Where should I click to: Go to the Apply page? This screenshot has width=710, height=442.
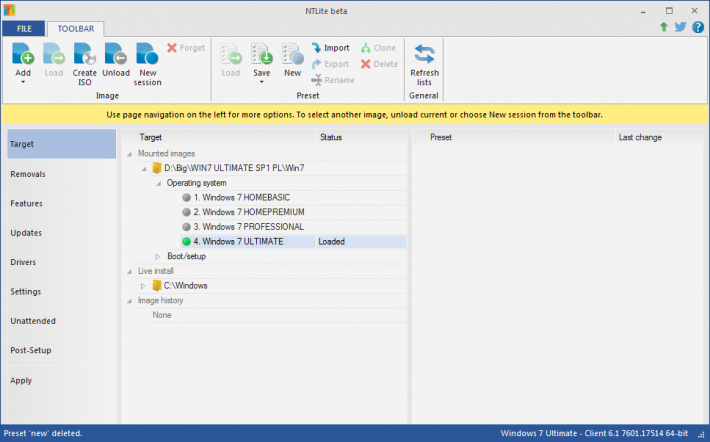62,380
